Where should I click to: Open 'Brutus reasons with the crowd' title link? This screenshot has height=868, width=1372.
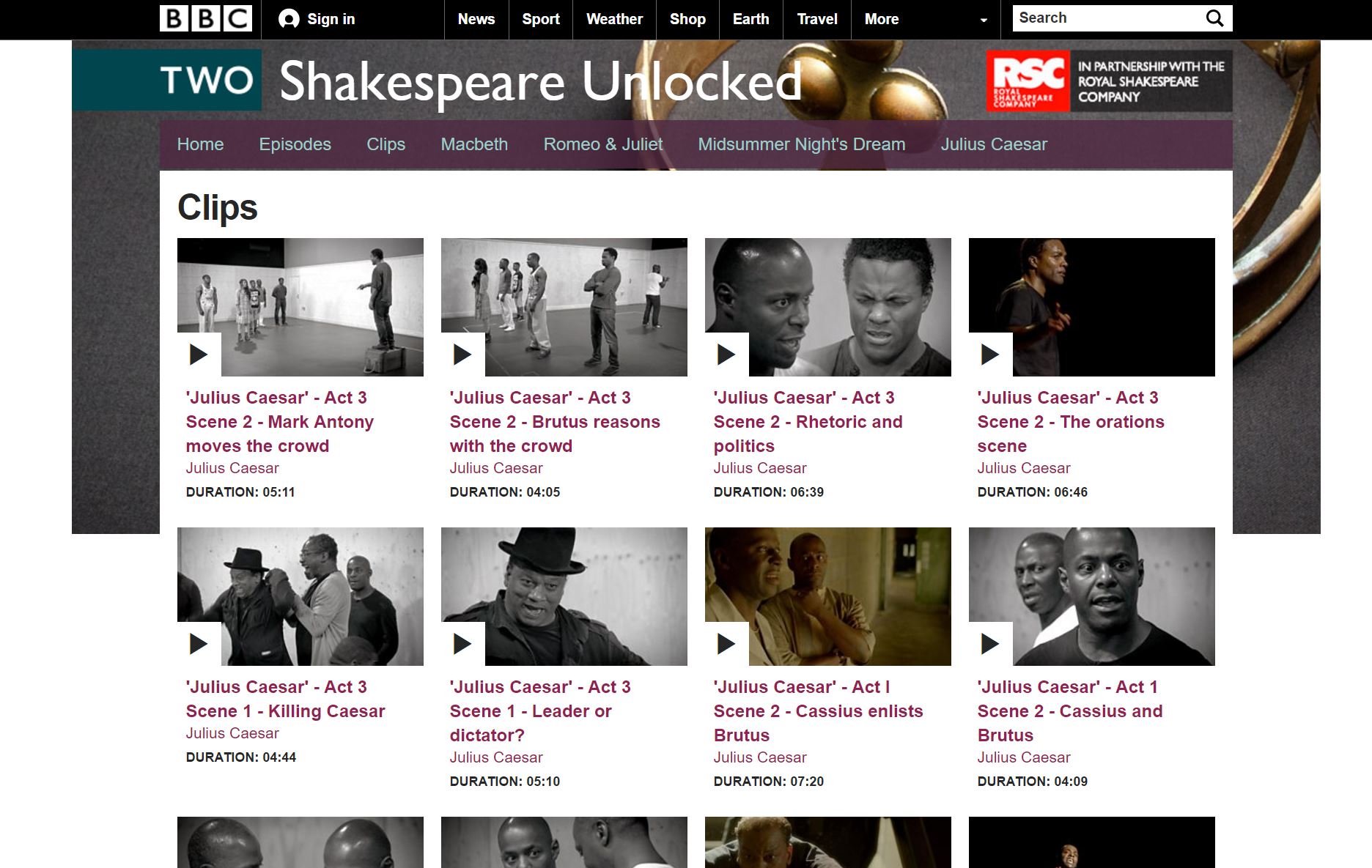[x=555, y=422]
